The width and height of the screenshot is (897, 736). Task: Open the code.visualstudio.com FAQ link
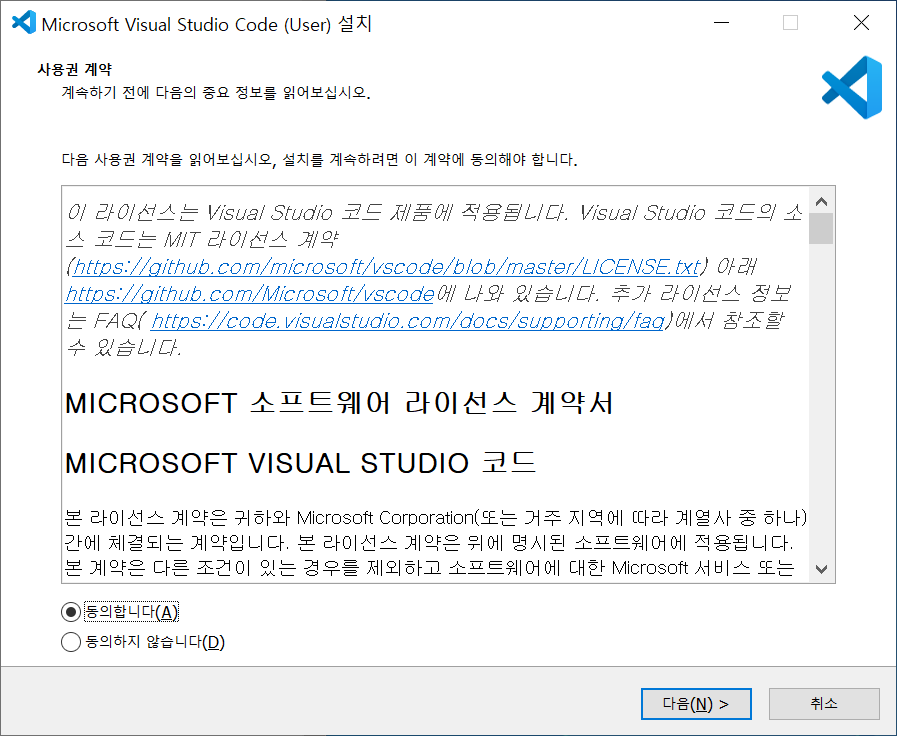click(408, 321)
